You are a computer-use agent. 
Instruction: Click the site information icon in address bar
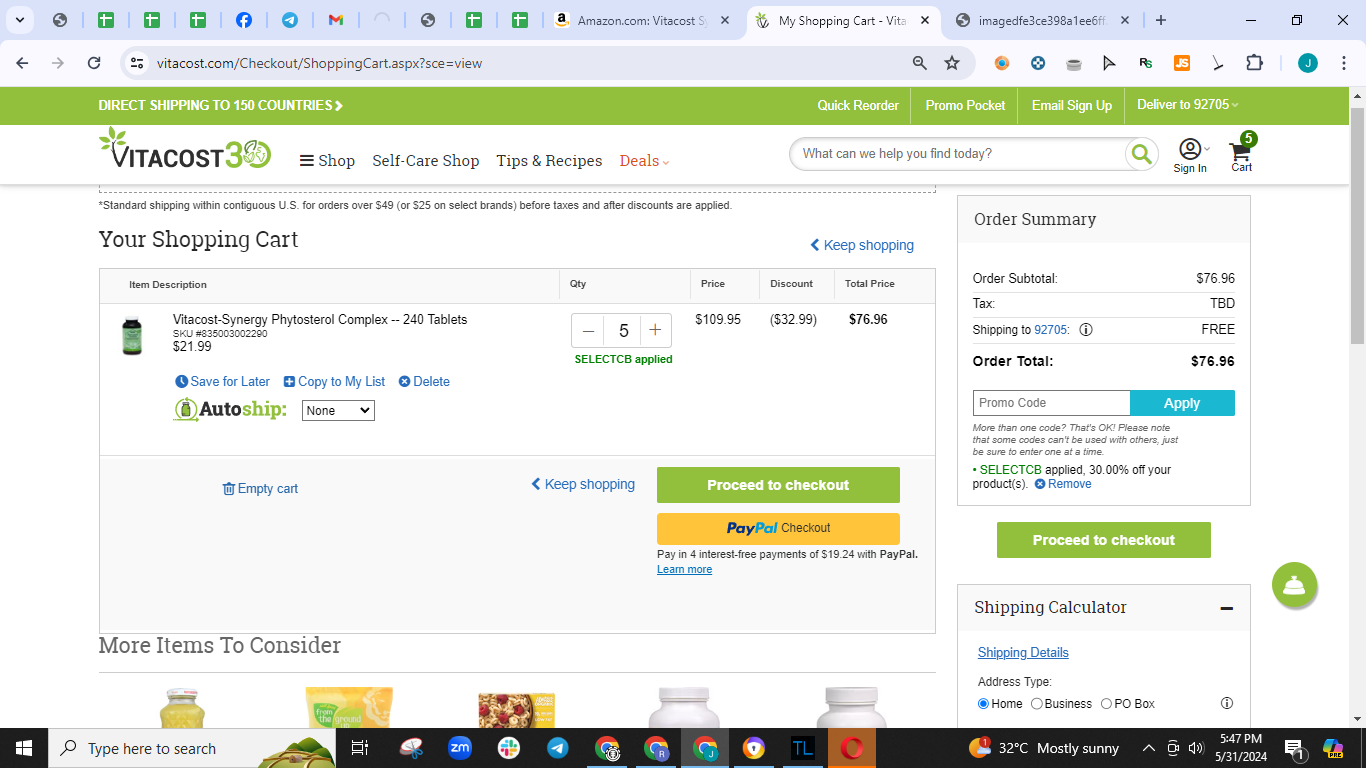138,63
